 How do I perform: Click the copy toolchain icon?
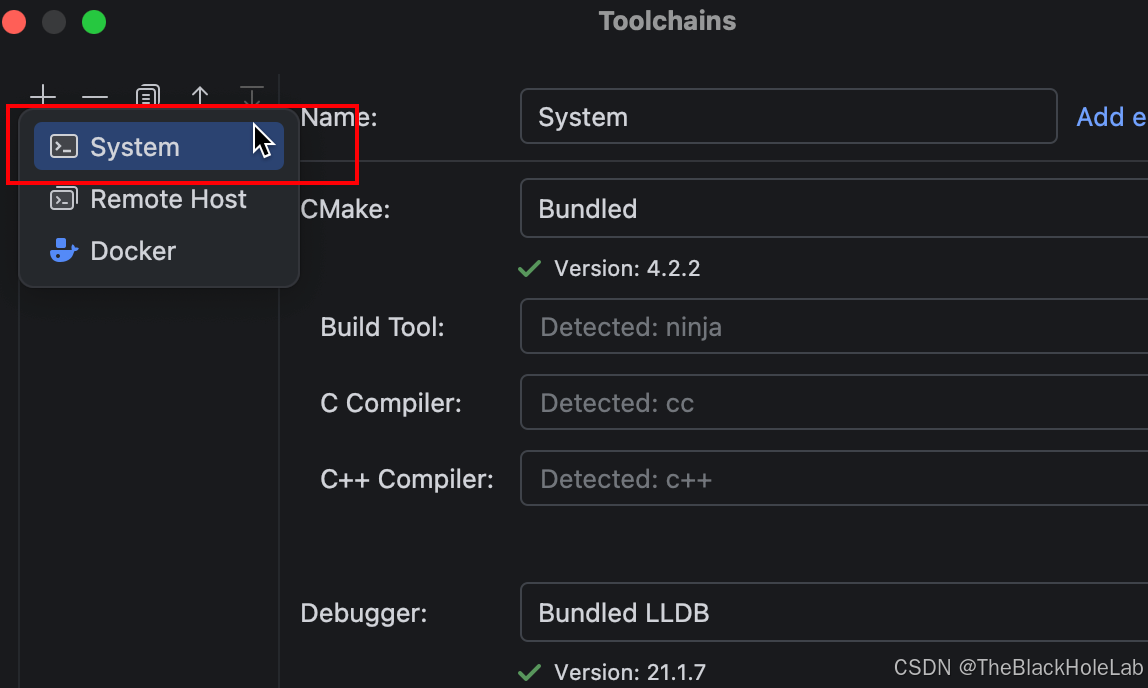(147, 96)
